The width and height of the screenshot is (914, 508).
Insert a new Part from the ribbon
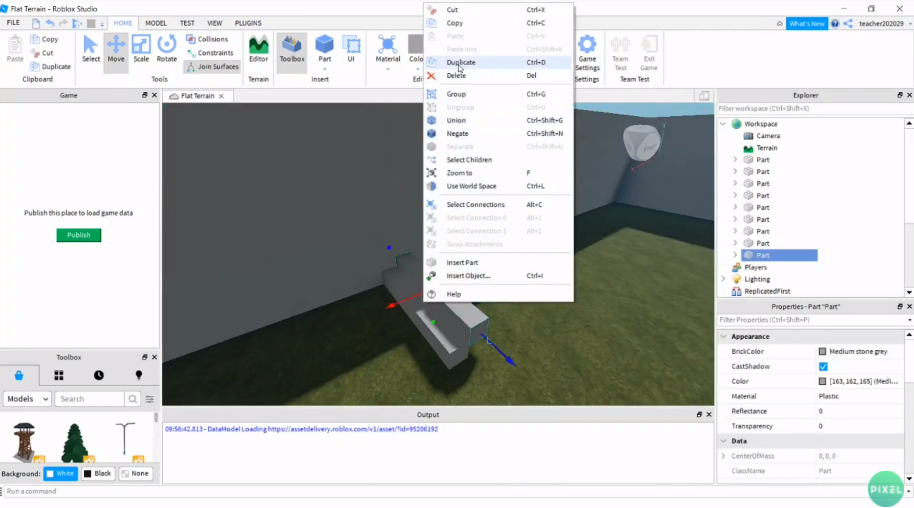[324, 47]
